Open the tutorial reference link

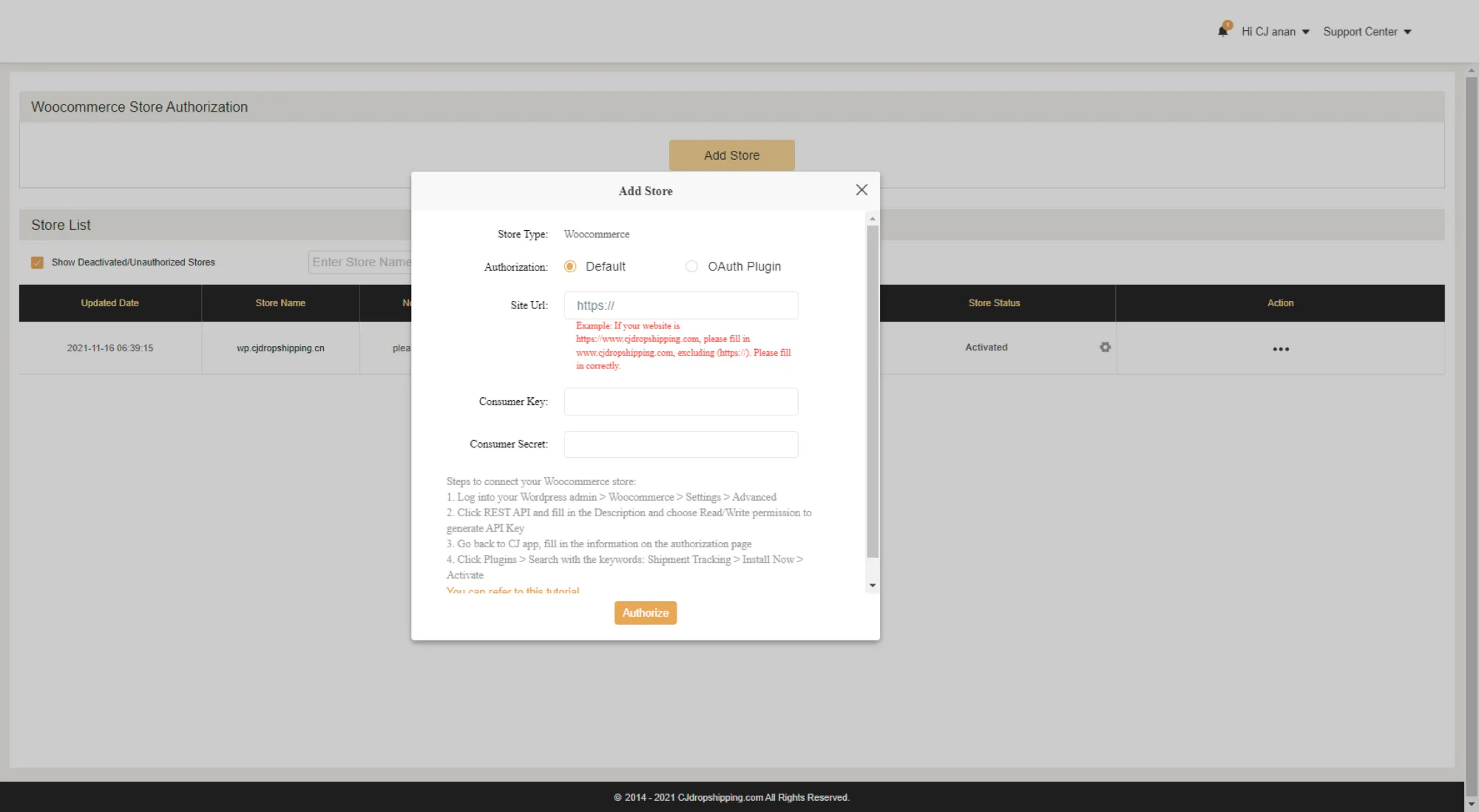point(512,590)
